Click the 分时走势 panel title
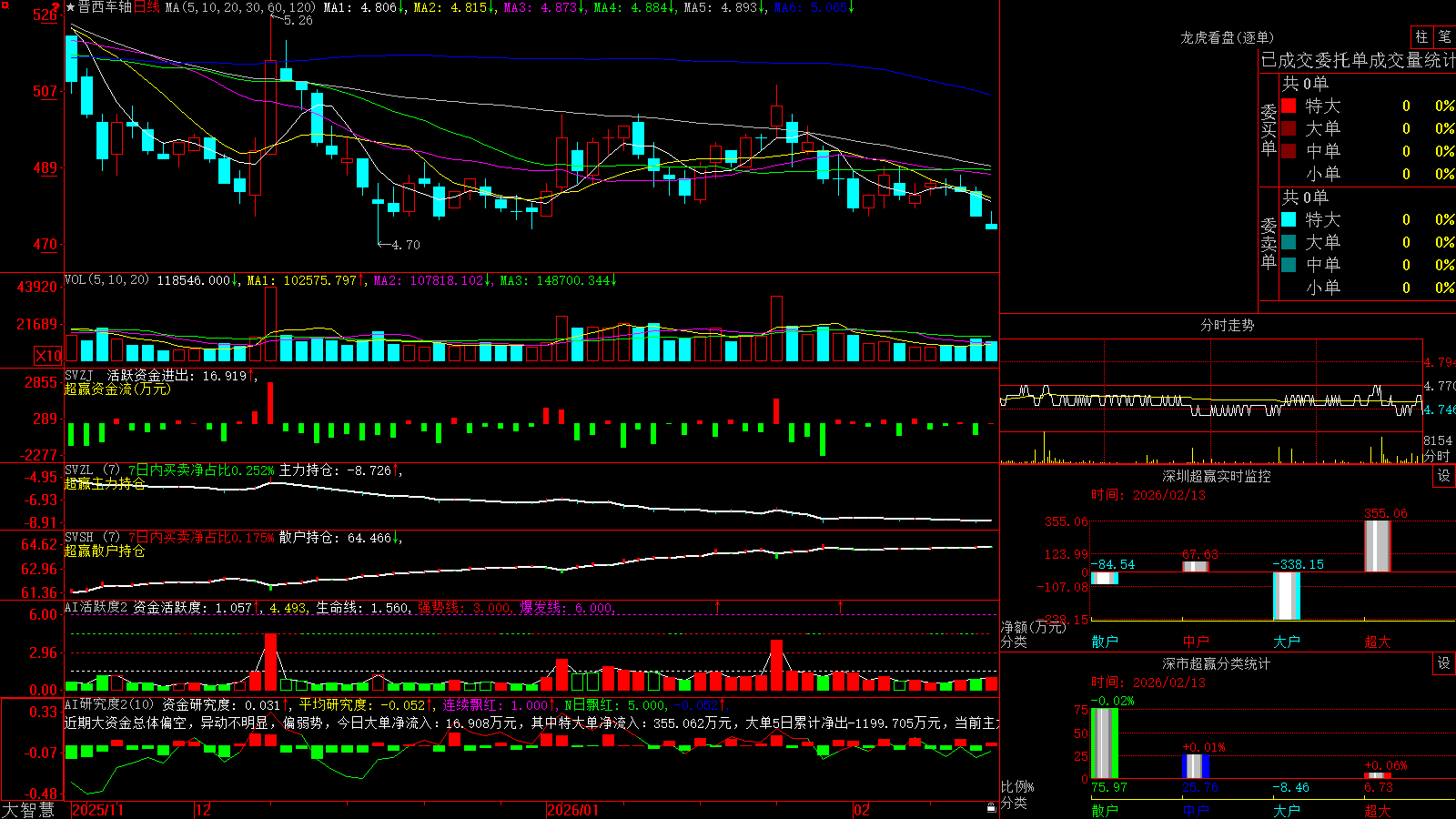This screenshot has width=1456, height=819. tap(1227, 325)
